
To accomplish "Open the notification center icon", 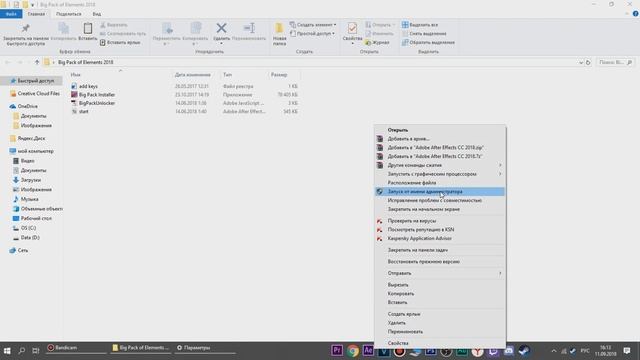I will (627, 351).
